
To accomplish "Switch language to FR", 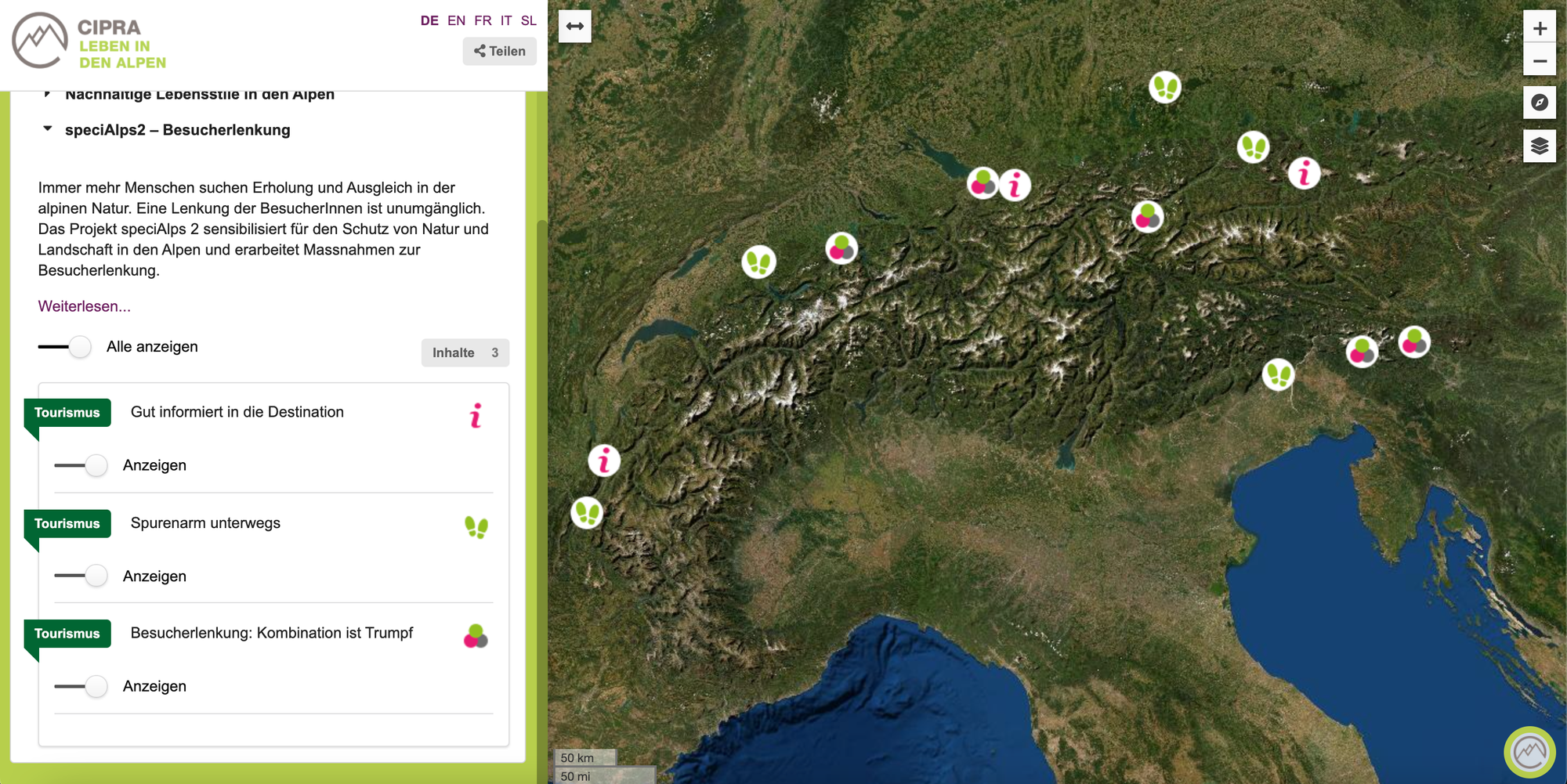I will point(483,20).
